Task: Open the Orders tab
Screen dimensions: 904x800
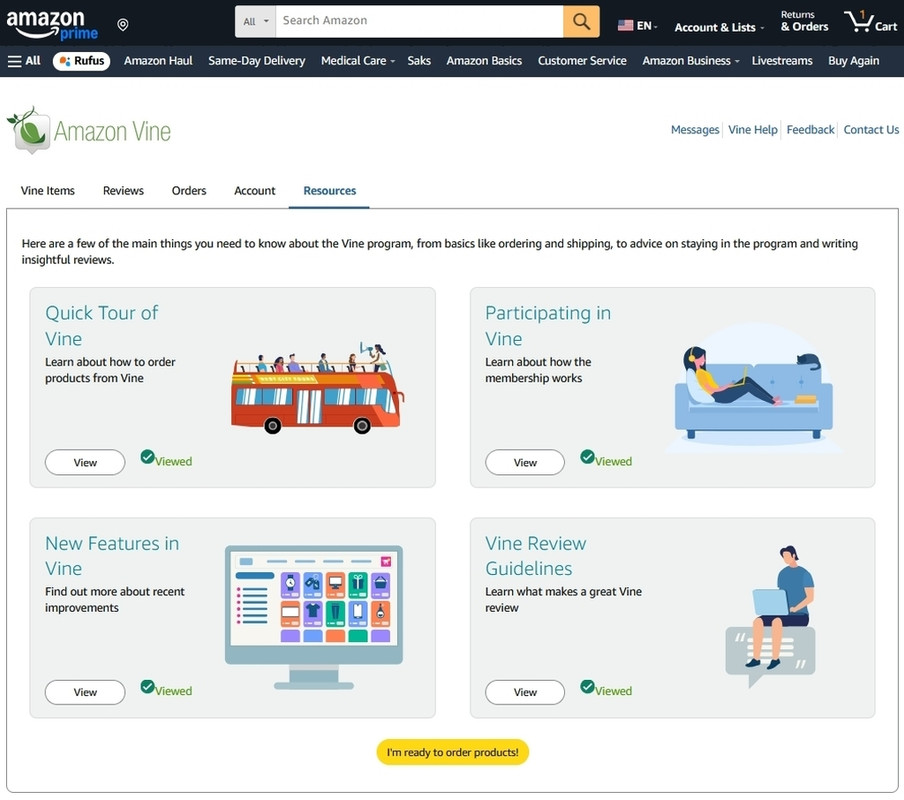Action: point(189,191)
